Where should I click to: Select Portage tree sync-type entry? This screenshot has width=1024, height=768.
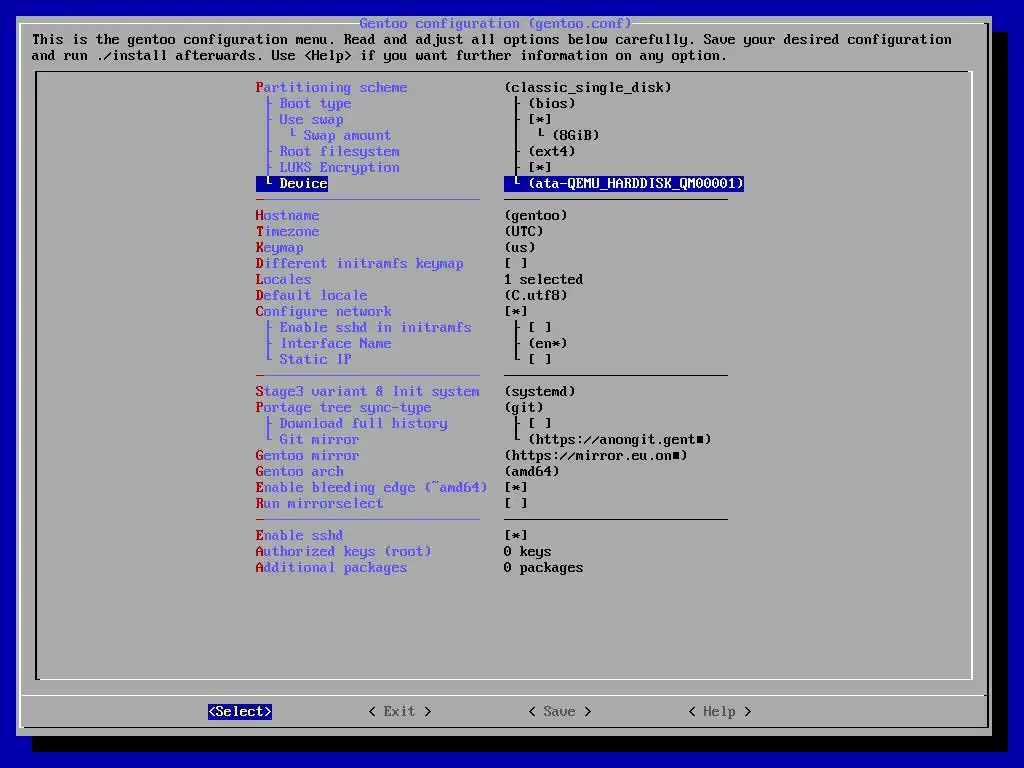(x=344, y=408)
